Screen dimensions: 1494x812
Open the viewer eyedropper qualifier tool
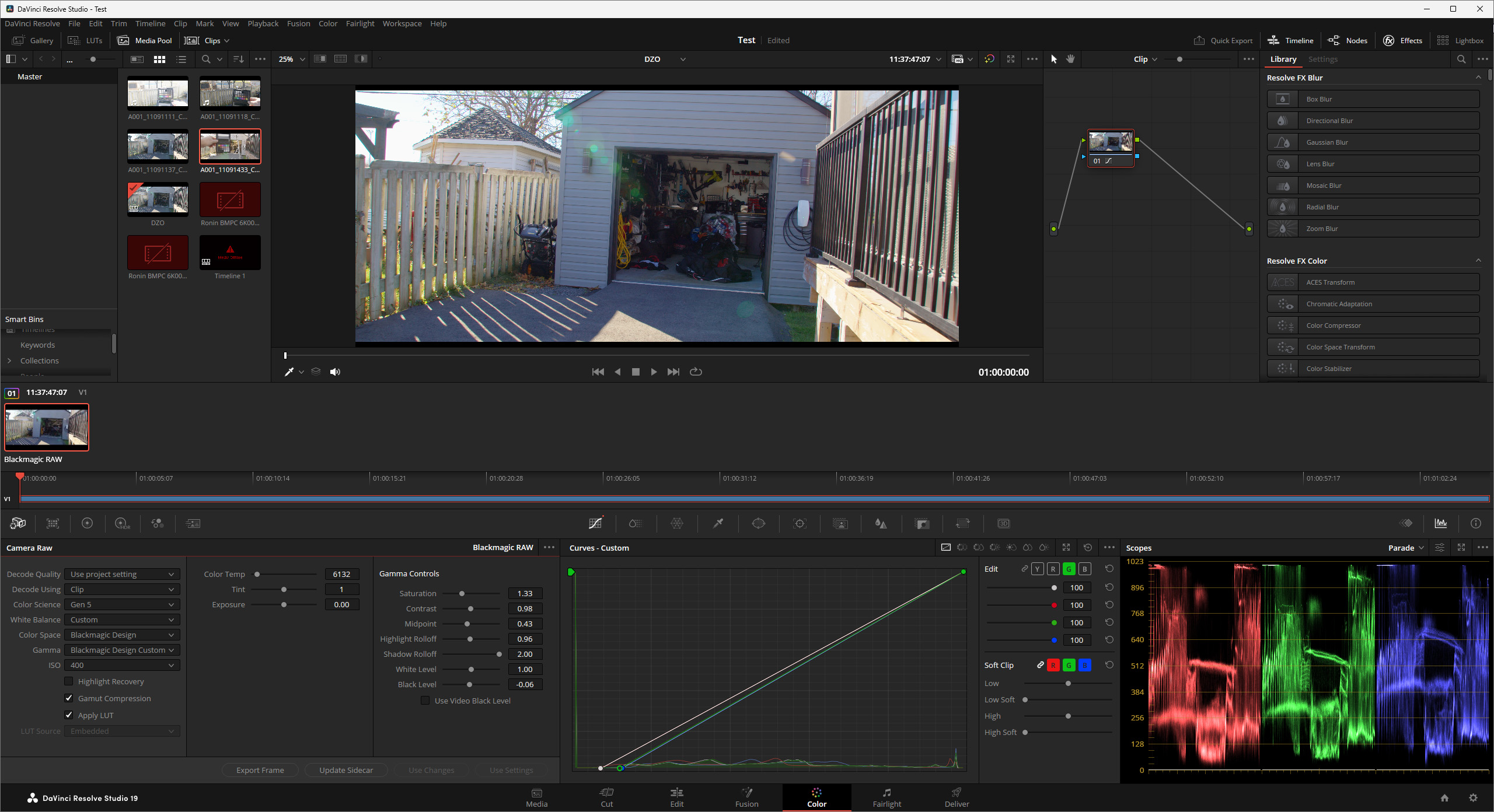tap(289, 372)
